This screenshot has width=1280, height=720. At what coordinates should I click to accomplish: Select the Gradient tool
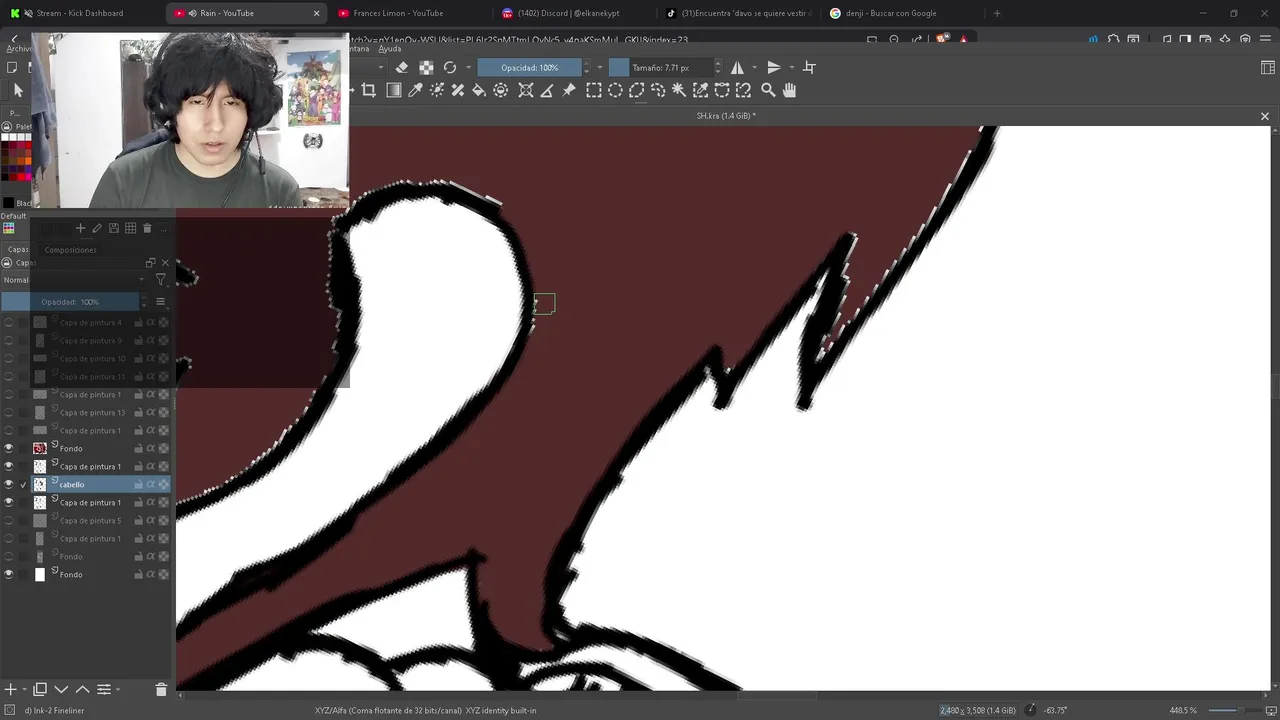[x=394, y=90]
